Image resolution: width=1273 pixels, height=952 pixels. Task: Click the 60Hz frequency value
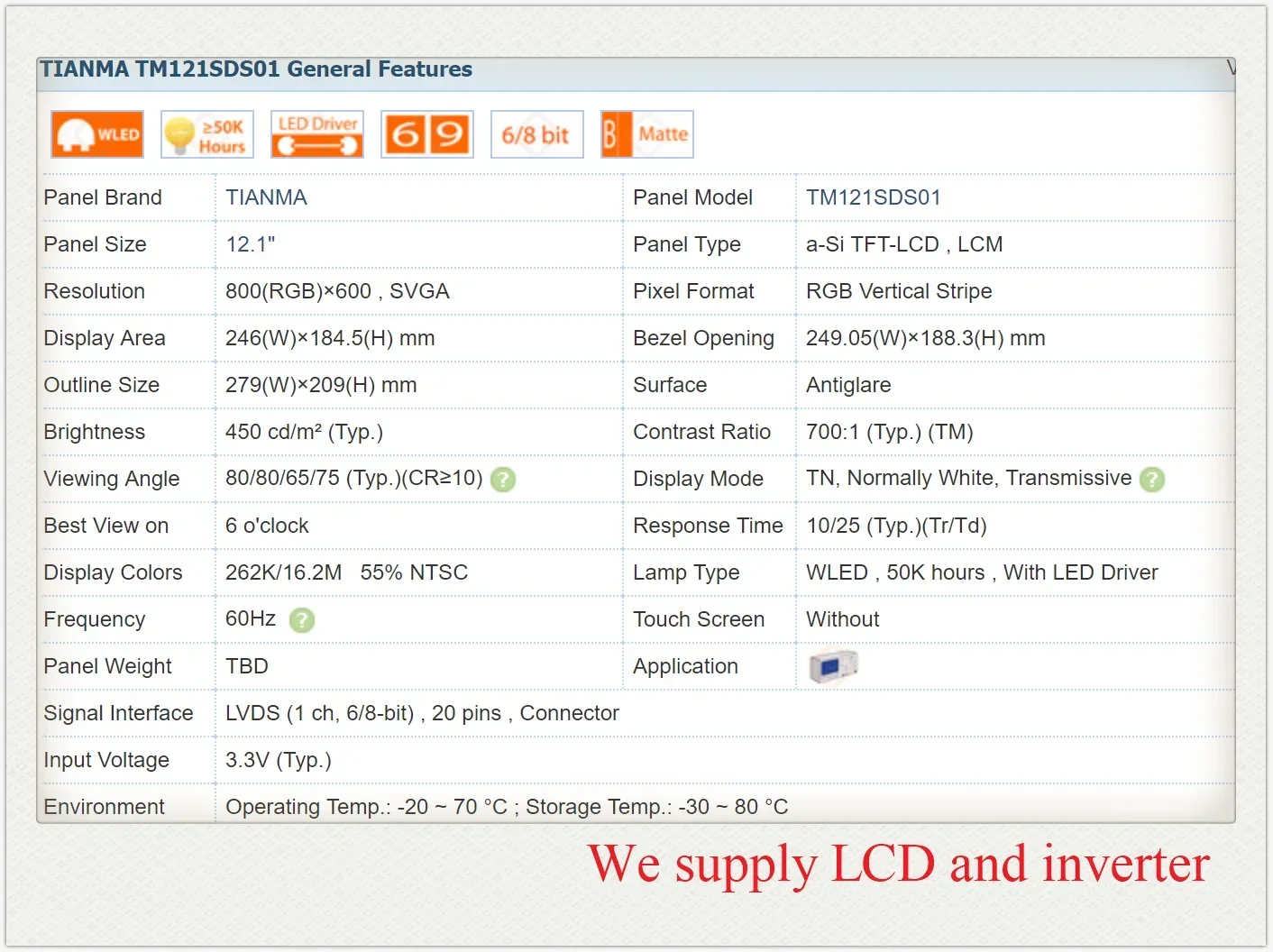tap(251, 618)
